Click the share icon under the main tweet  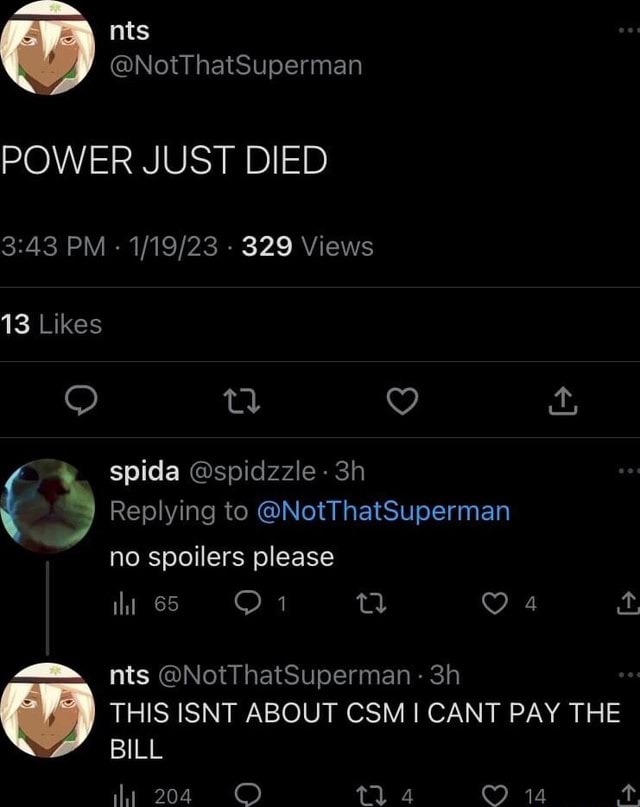564,400
